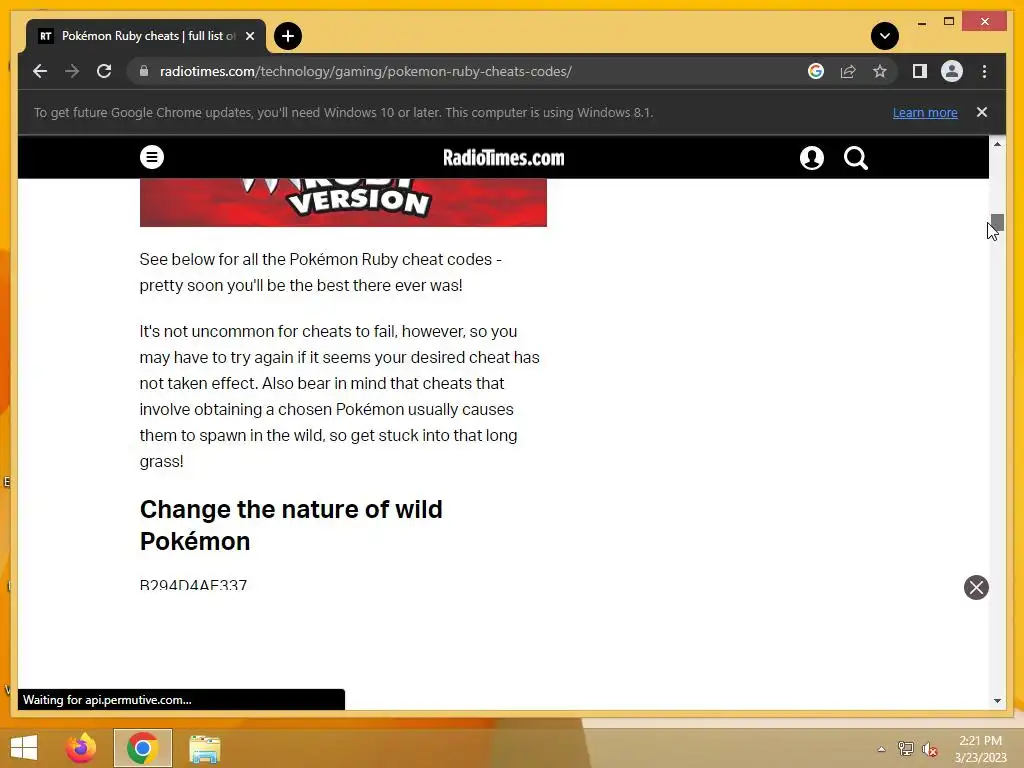Open RadioTimes search icon
This screenshot has height=768, width=1024.
[856, 158]
